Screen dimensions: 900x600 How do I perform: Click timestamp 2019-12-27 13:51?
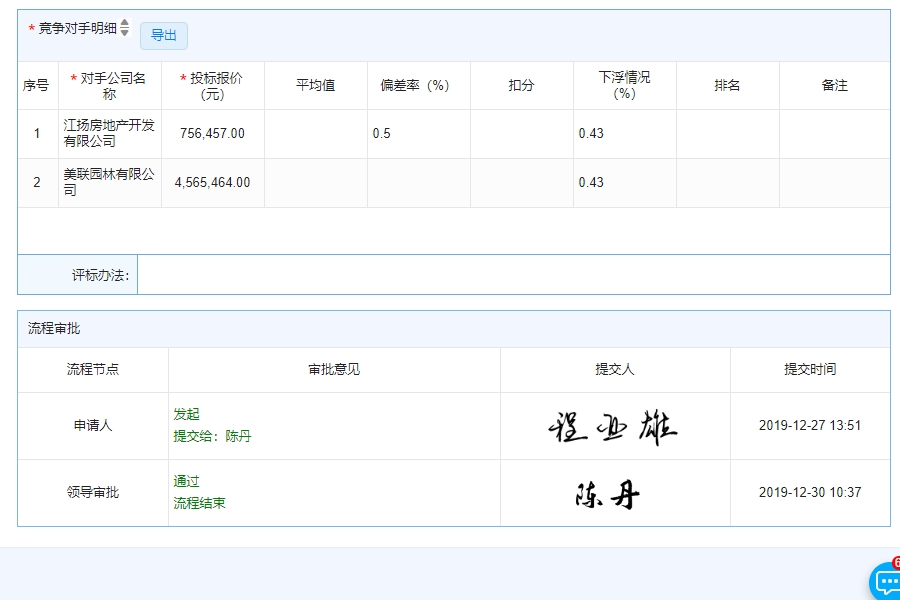[810, 425]
